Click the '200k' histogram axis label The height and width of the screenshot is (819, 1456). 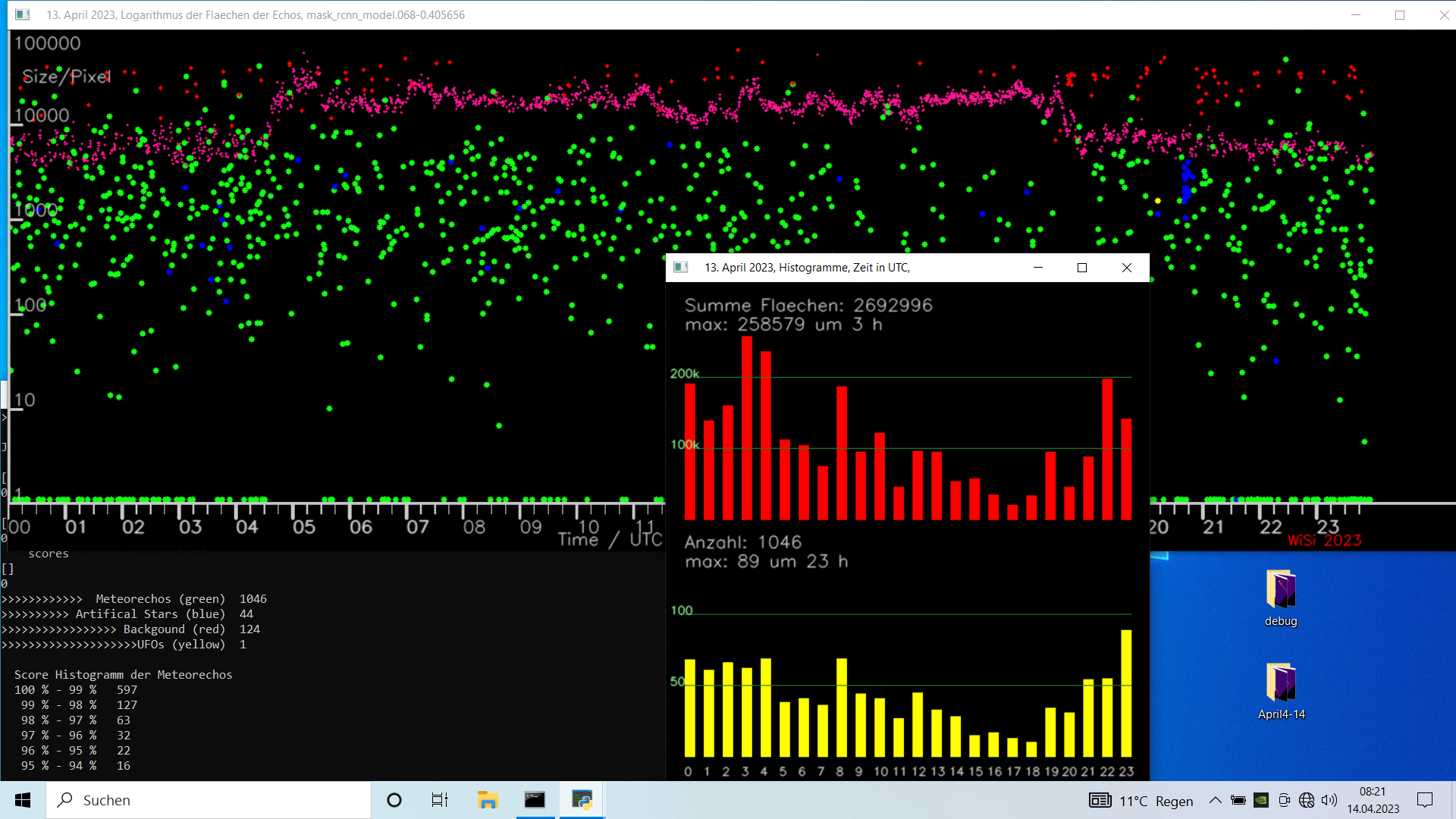click(685, 373)
